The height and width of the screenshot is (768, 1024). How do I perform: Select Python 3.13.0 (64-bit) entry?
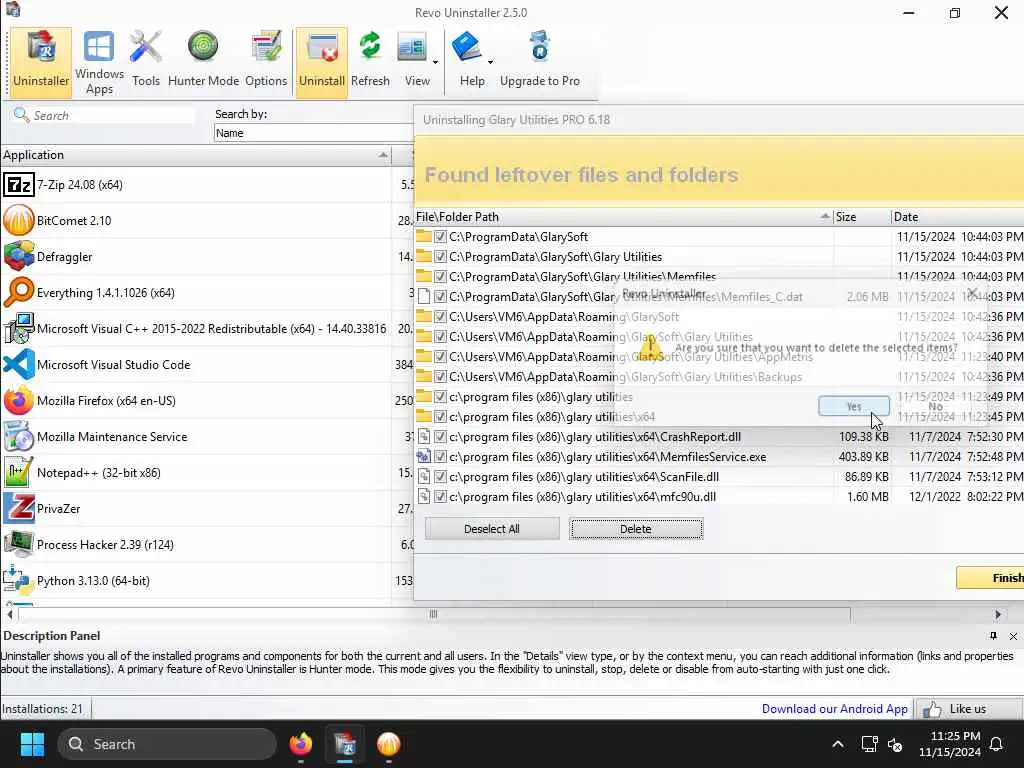(x=196, y=580)
